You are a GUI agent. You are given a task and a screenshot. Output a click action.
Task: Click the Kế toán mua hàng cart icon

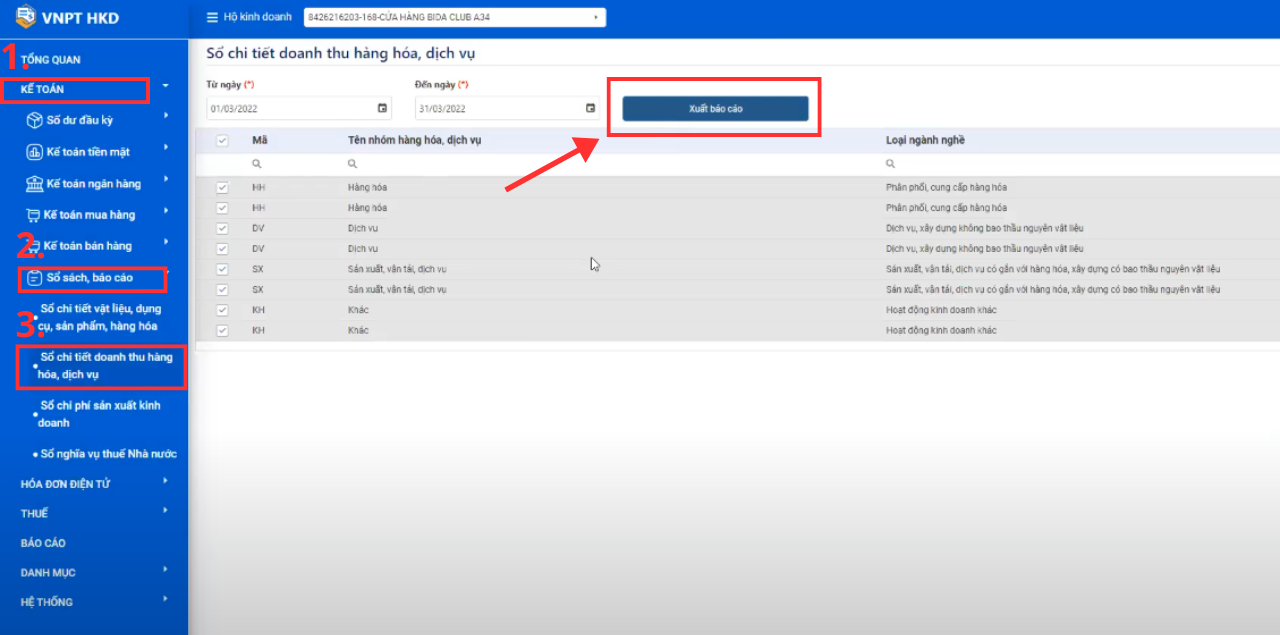pyautogui.click(x=32, y=215)
